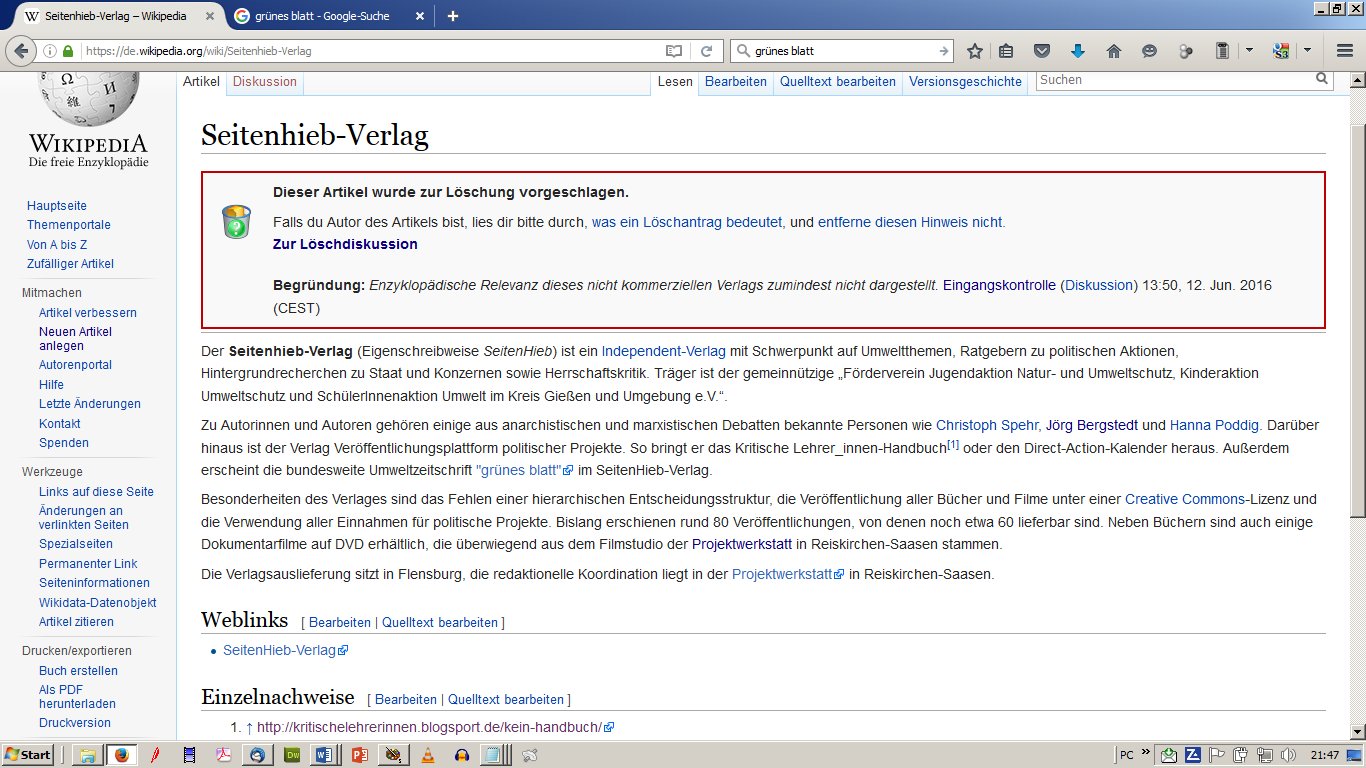Click the system tray volume speaker

1288,755
